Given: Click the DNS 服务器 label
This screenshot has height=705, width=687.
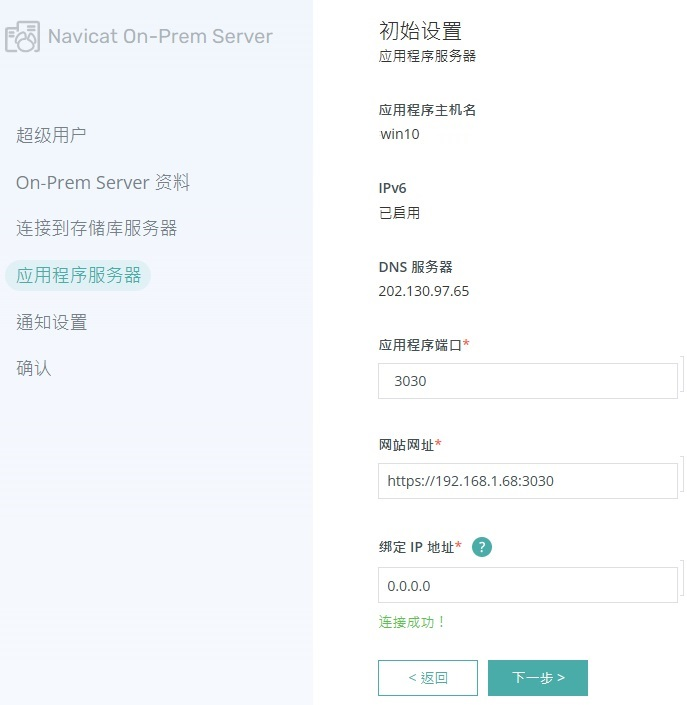Looking at the screenshot, I should point(415,267).
